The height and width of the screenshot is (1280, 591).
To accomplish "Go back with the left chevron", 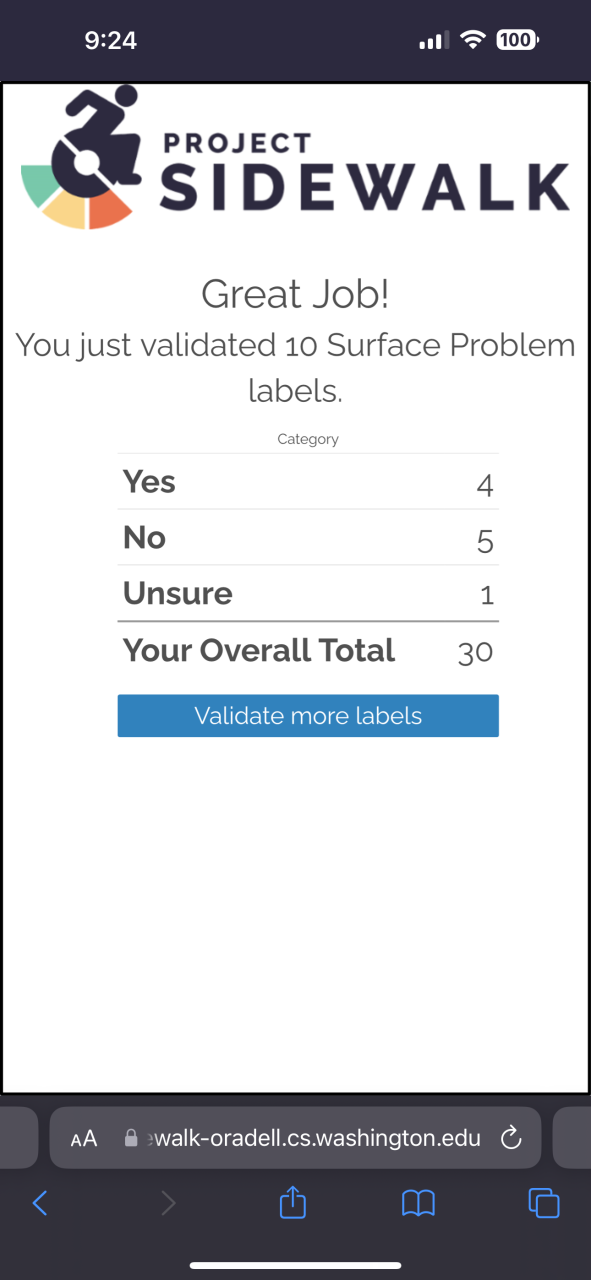I will pos(40,1203).
